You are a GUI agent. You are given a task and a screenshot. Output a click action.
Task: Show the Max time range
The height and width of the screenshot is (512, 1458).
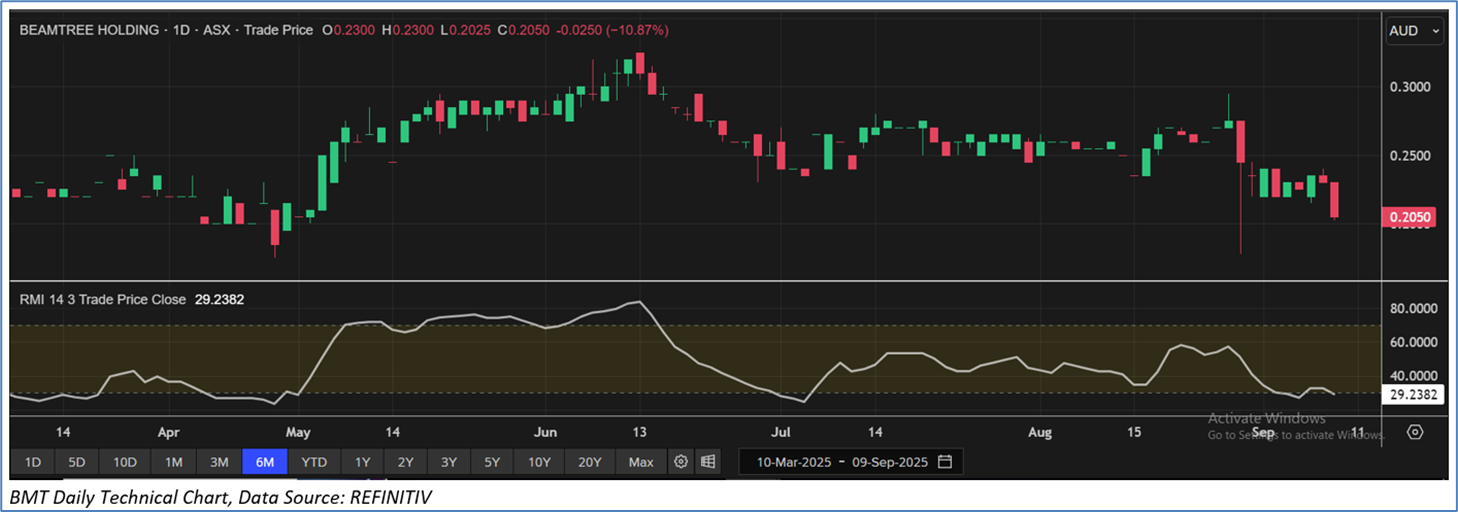pyautogui.click(x=641, y=462)
